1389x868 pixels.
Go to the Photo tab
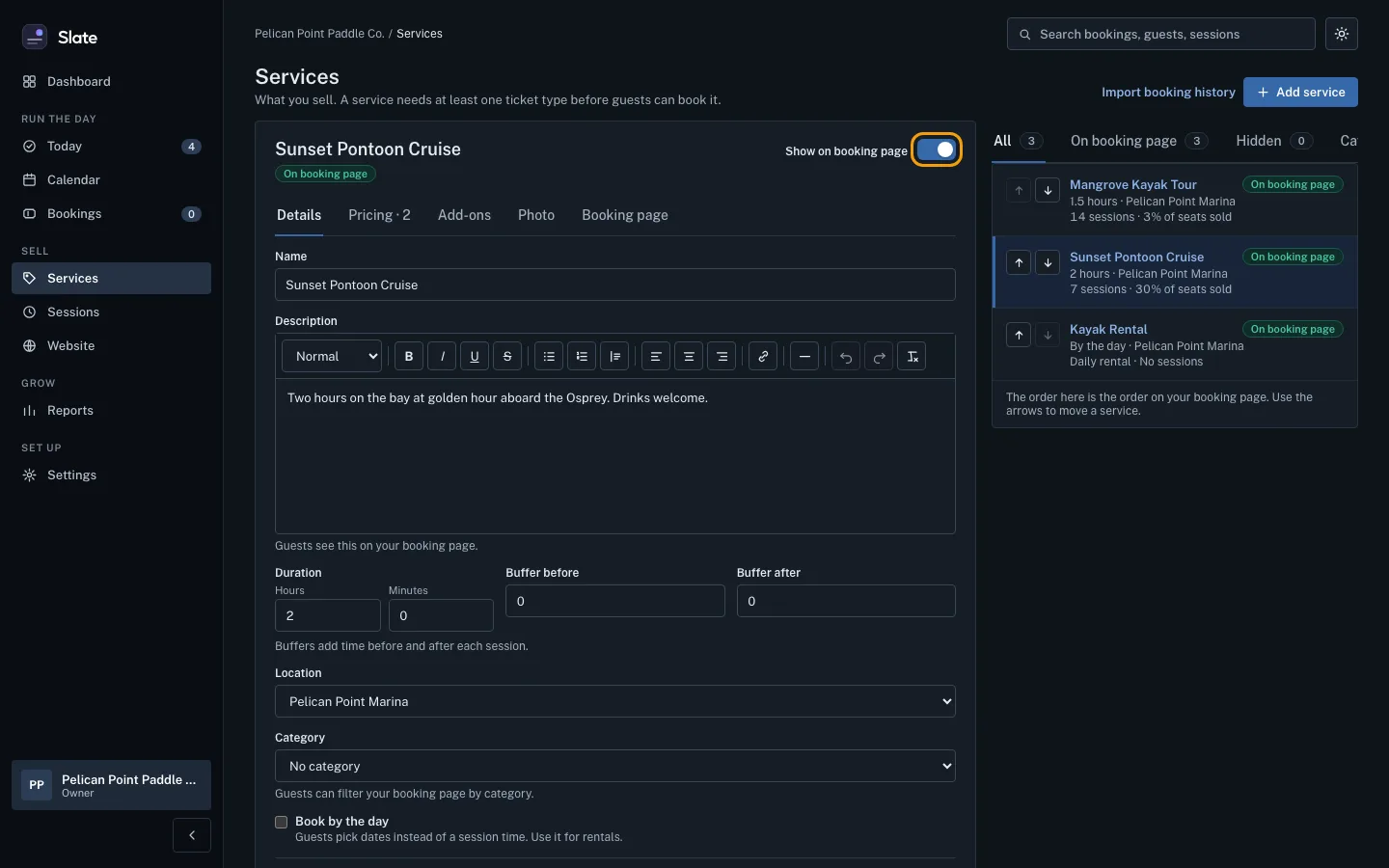pos(536,215)
